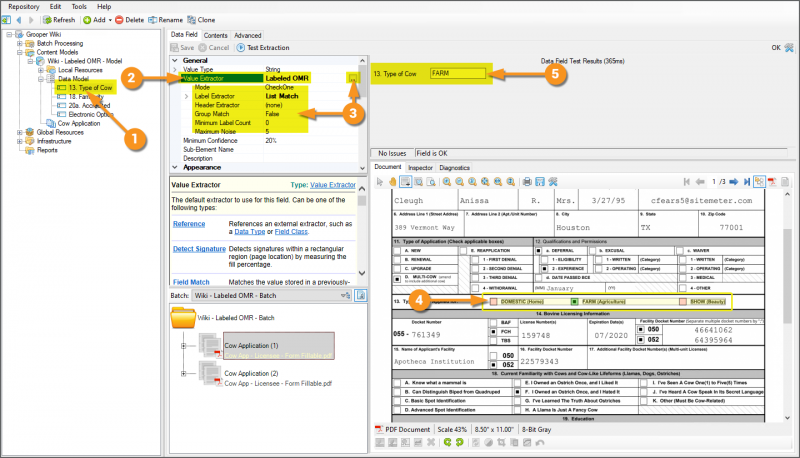This screenshot has height=458, width=800.
Task: Open the Tools menu
Action: click(x=79, y=7)
